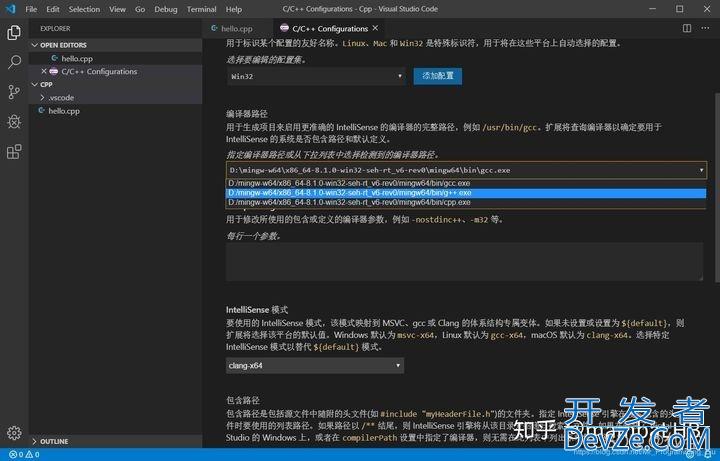Image resolution: width=720 pixels, height=461 pixels.
Task: Open the Win32 configuration dropdown
Action: point(316,76)
